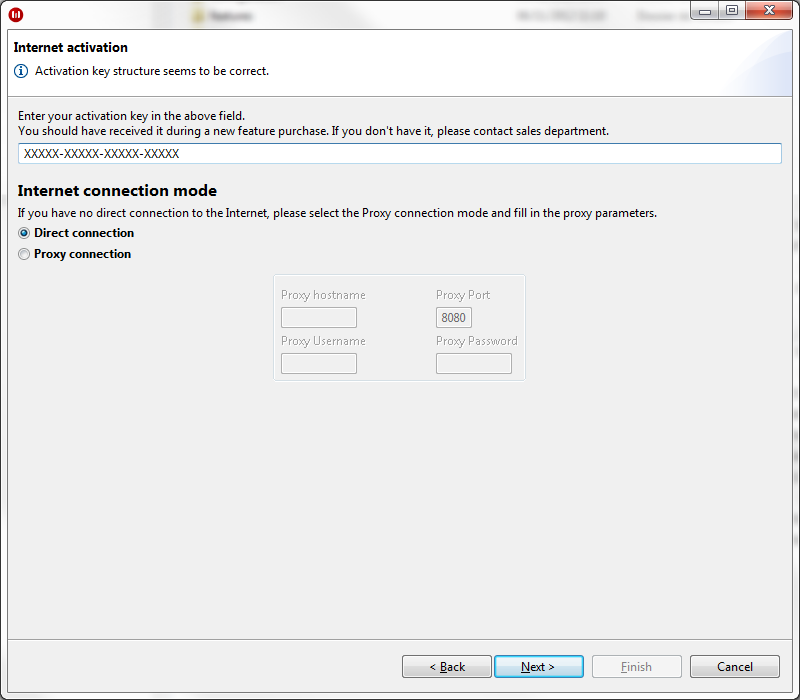This screenshot has width=800, height=700.
Task: Go to the previous step with Back
Action: point(447,666)
